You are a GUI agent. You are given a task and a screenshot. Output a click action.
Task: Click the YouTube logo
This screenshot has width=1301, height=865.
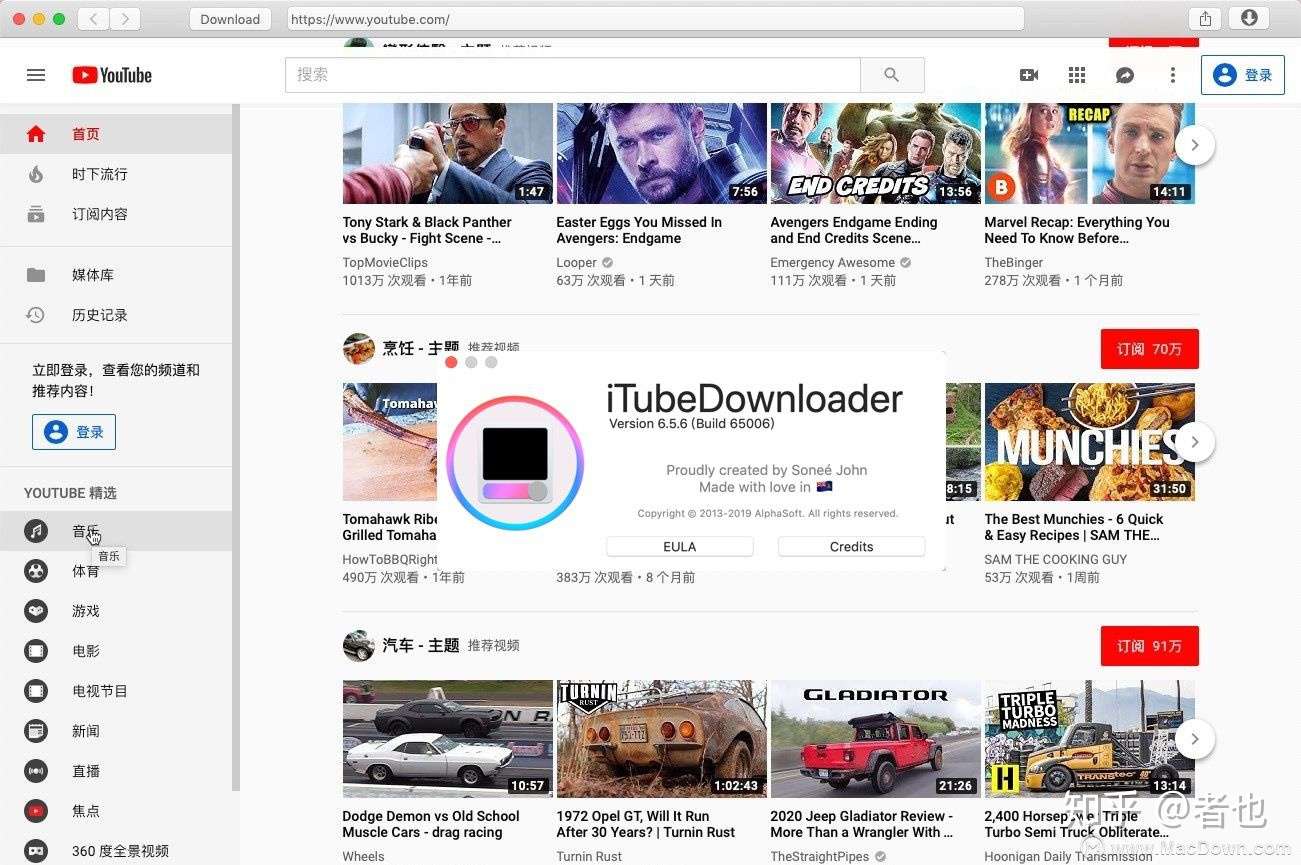tap(112, 75)
